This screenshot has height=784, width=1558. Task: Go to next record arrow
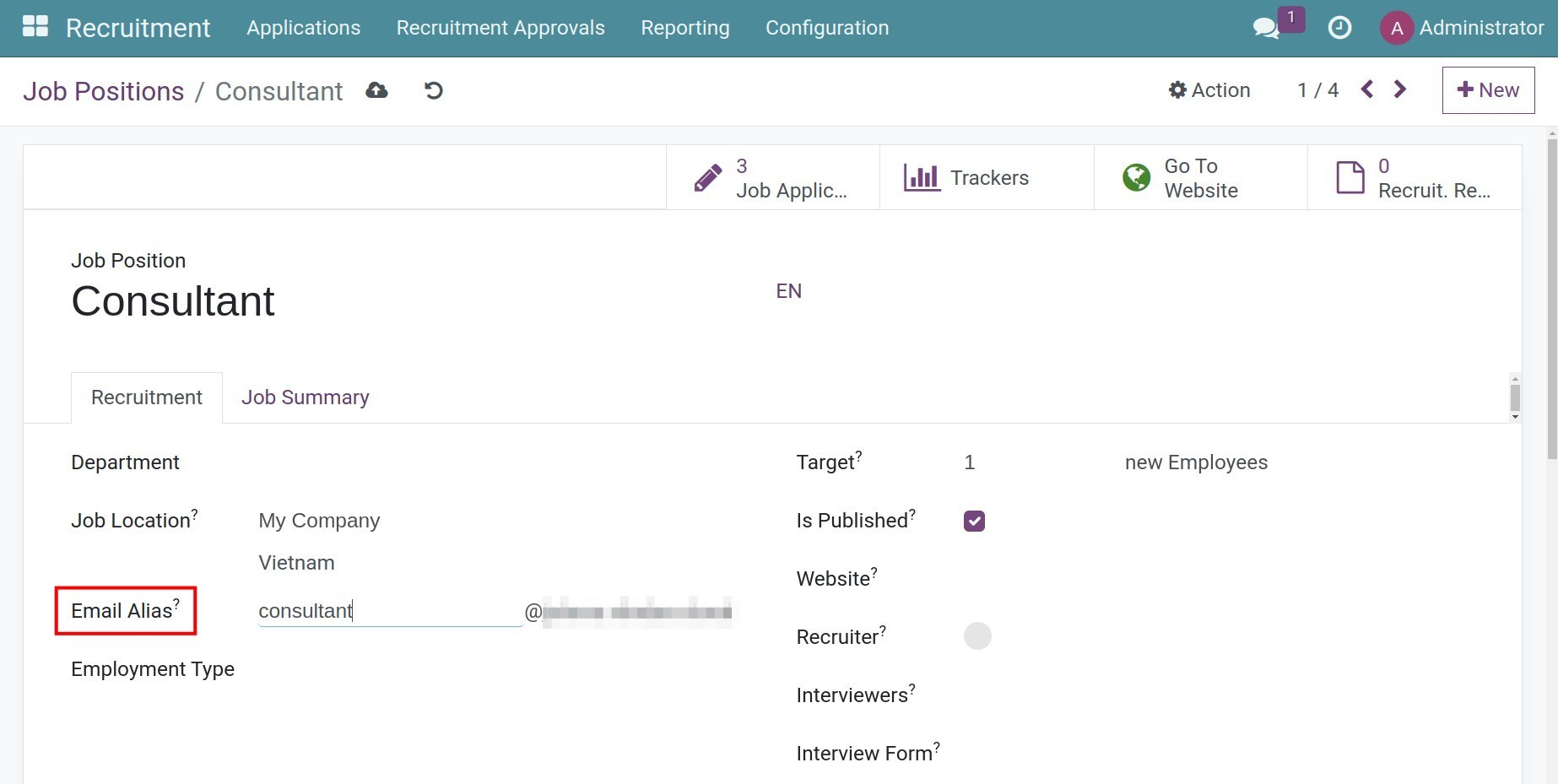tap(1400, 89)
